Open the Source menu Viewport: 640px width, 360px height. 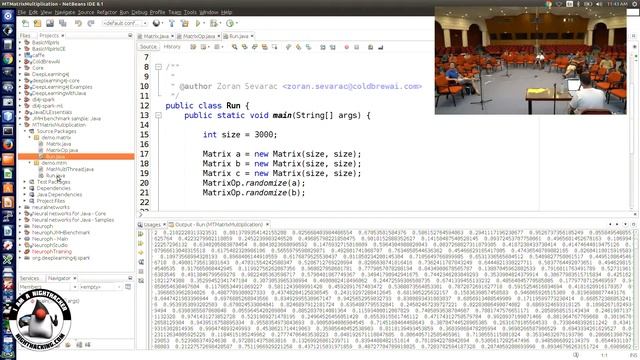tap(86, 12)
